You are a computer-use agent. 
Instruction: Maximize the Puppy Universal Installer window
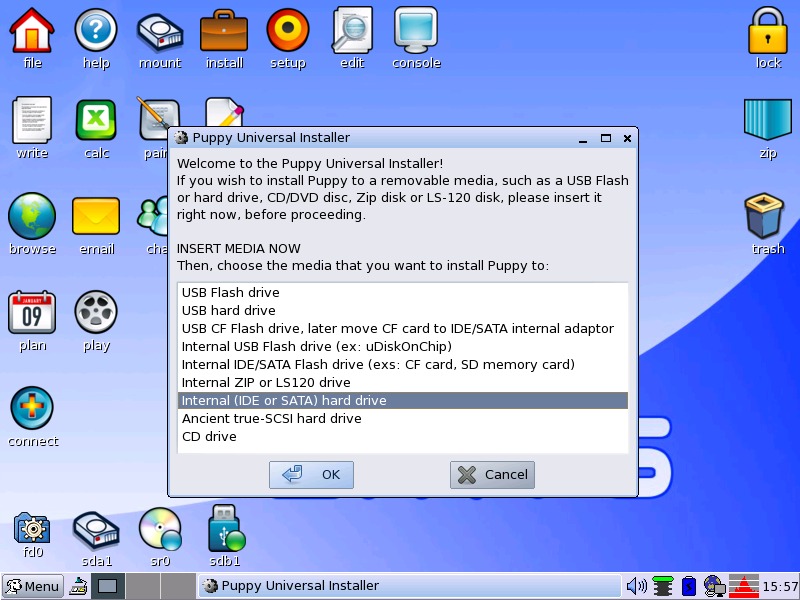(x=606, y=138)
